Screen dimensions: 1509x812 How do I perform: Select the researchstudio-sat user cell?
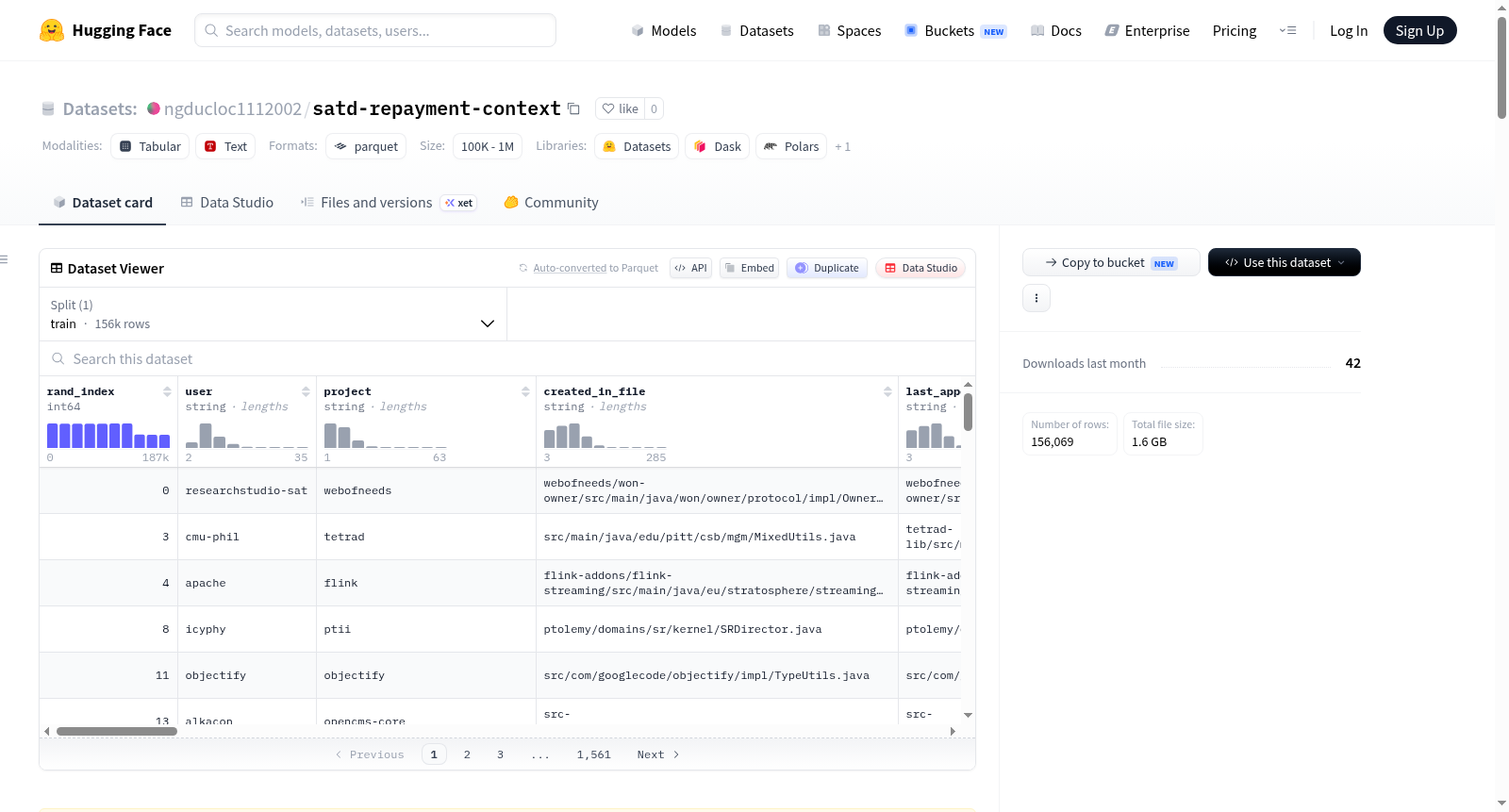[x=247, y=490]
